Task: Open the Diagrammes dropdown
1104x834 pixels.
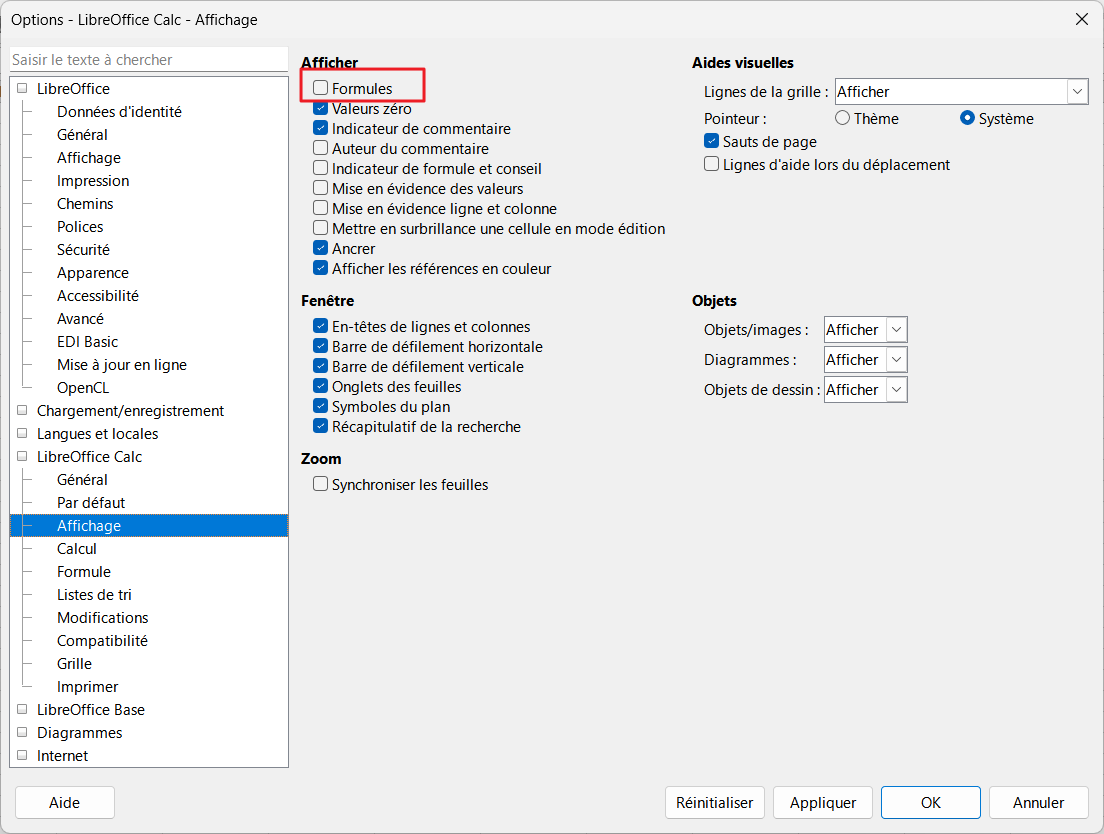Action: click(865, 360)
